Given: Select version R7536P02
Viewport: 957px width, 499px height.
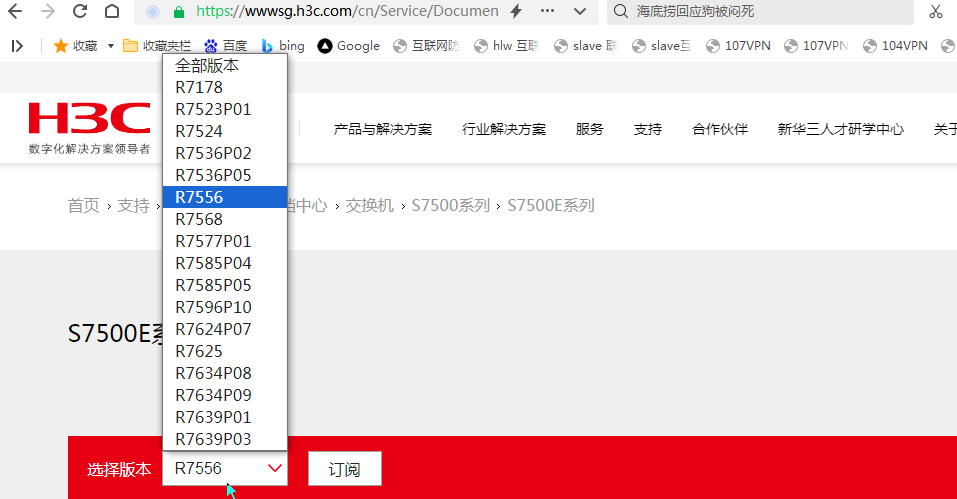Looking at the screenshot, I should [225, 153].
